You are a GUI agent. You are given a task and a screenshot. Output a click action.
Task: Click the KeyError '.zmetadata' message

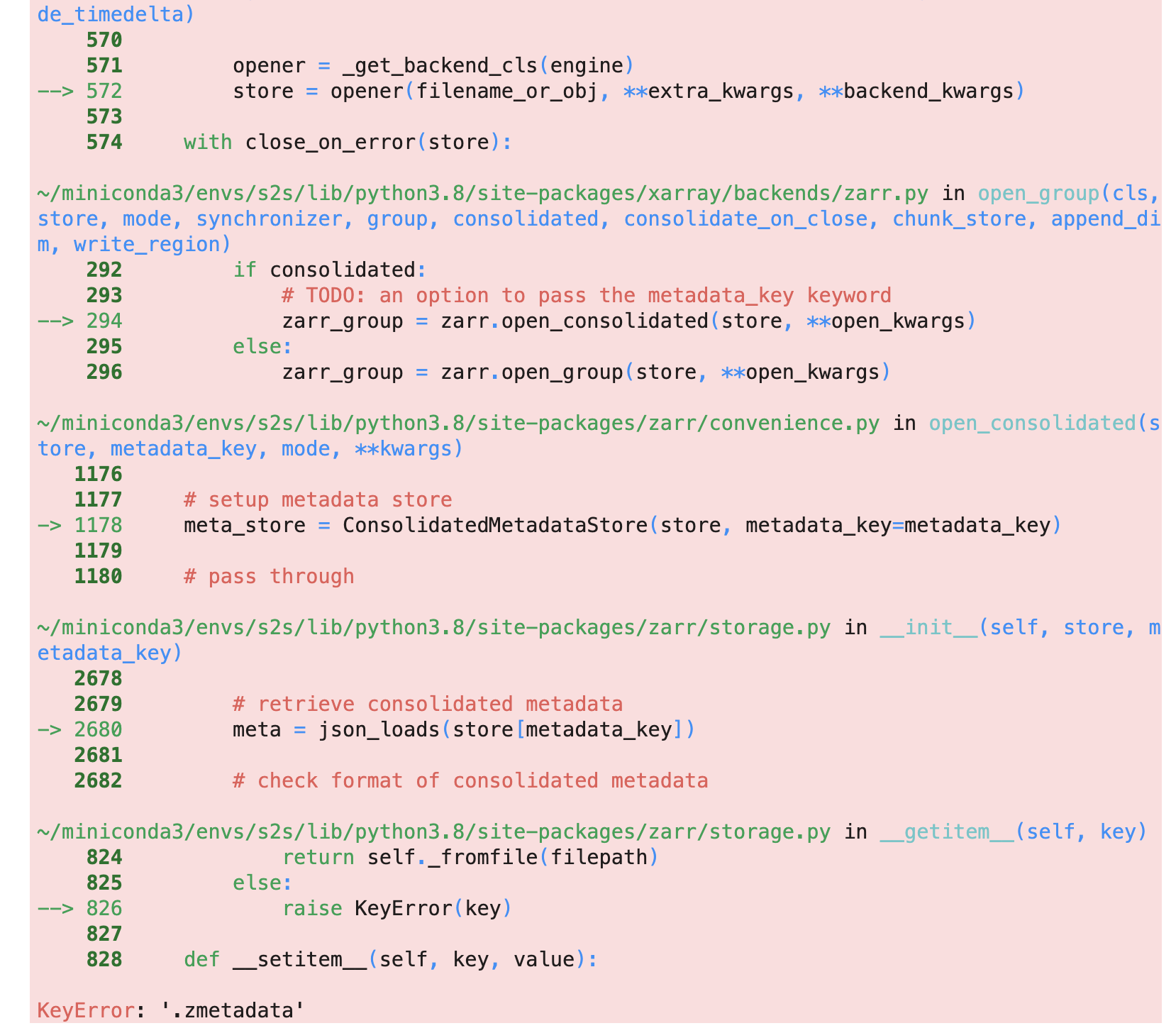click(x=171, y=1010)
